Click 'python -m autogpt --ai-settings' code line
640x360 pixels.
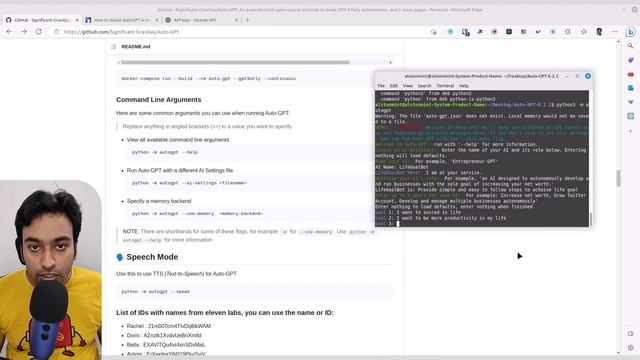(189, 183)
